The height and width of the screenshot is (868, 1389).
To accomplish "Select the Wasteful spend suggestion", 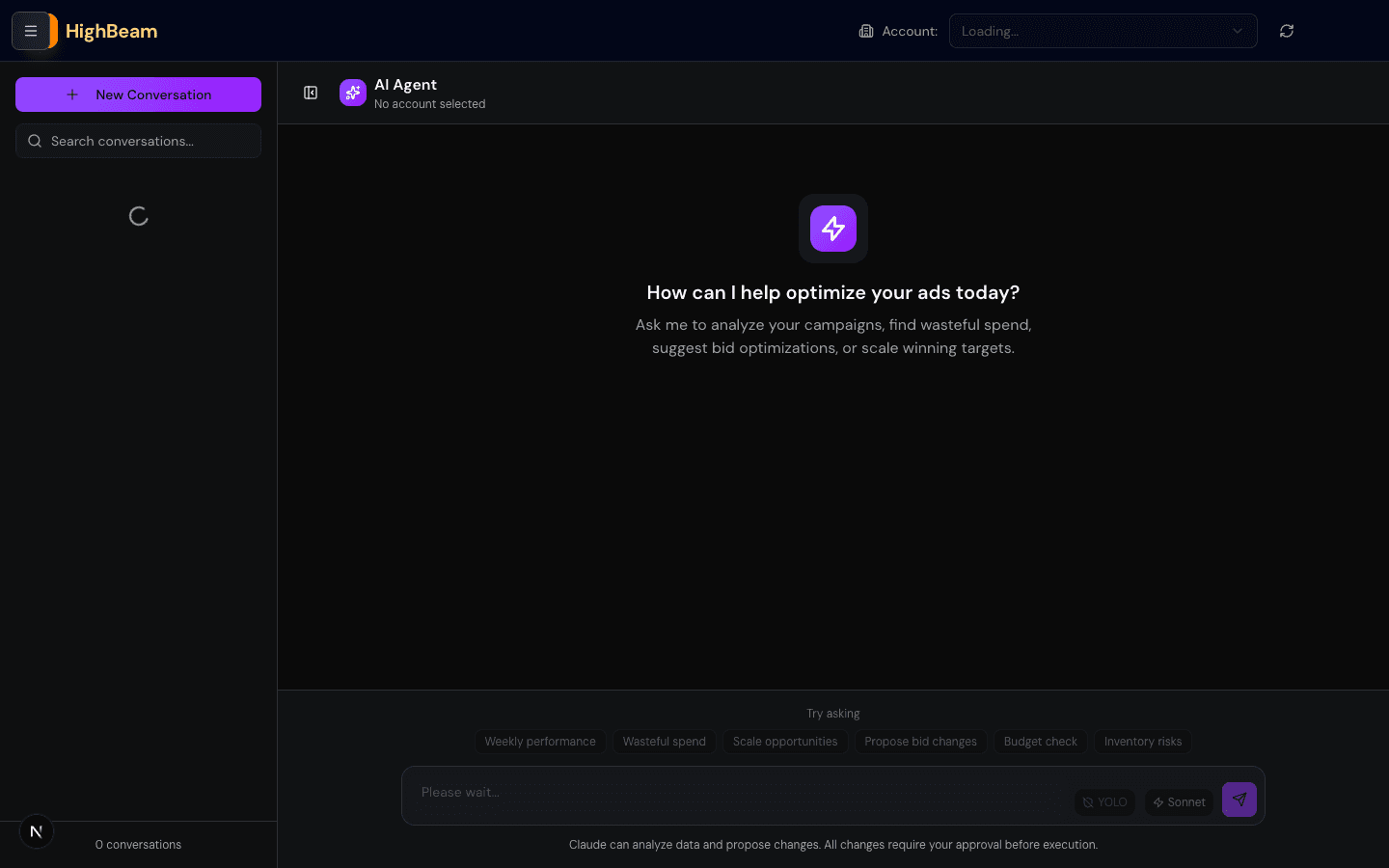I will click(664, 742).
